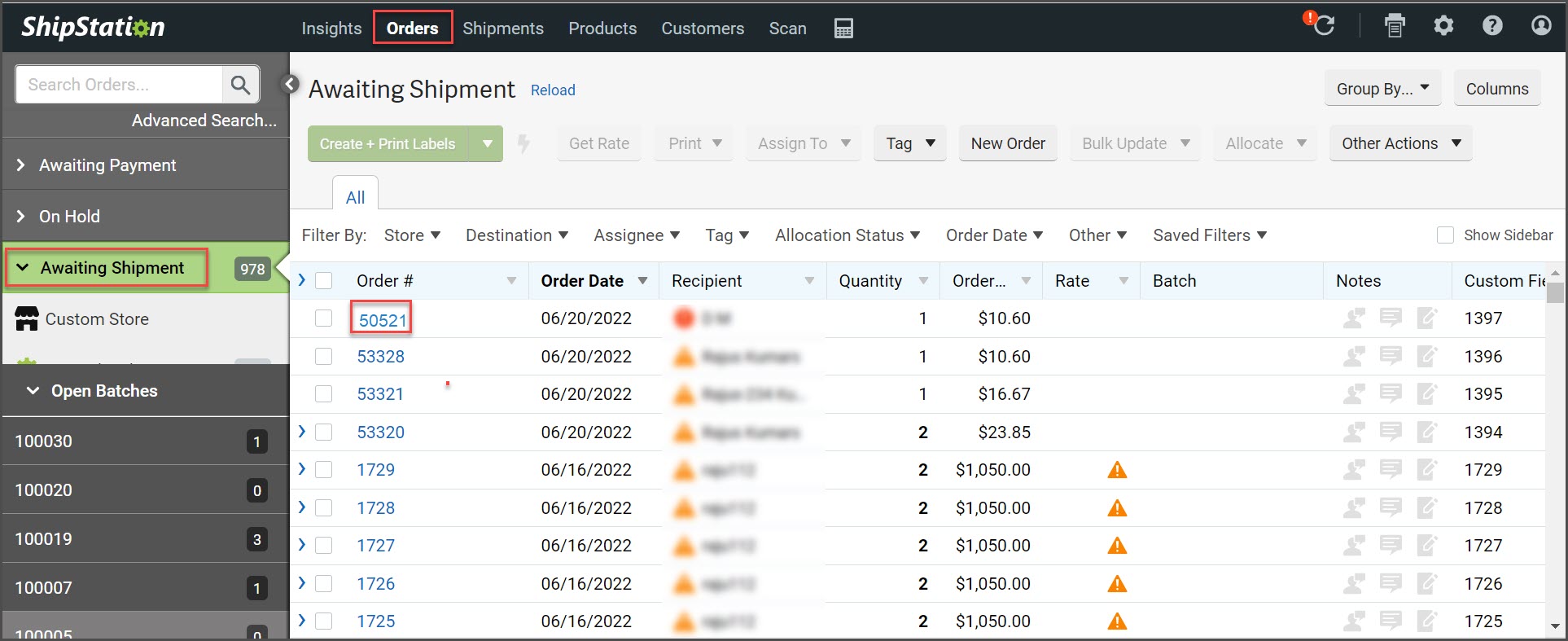Select the checkbox for order 1727
This screenshot has width=1568, height=641.
324,546
